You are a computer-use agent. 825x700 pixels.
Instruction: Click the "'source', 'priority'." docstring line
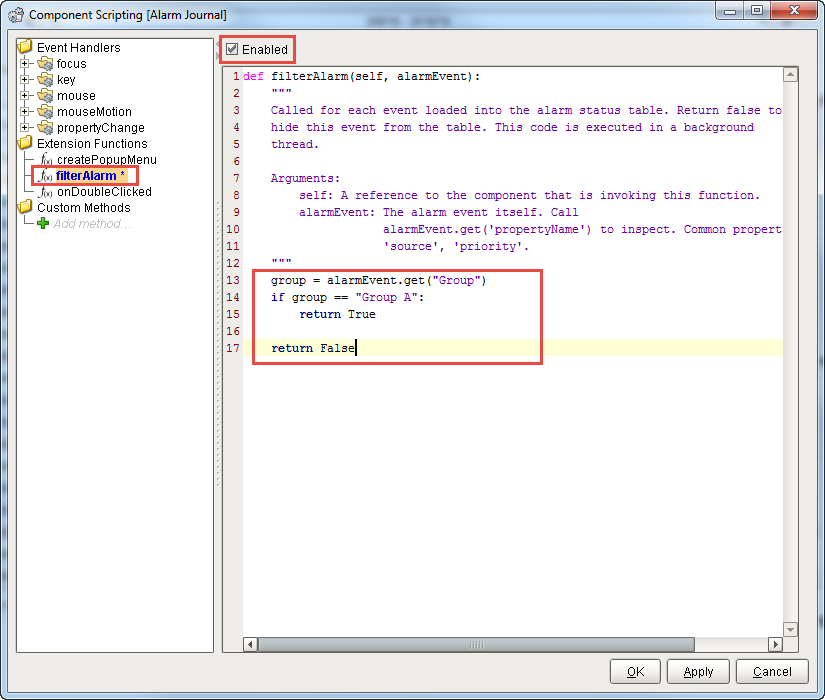(456, 246)
